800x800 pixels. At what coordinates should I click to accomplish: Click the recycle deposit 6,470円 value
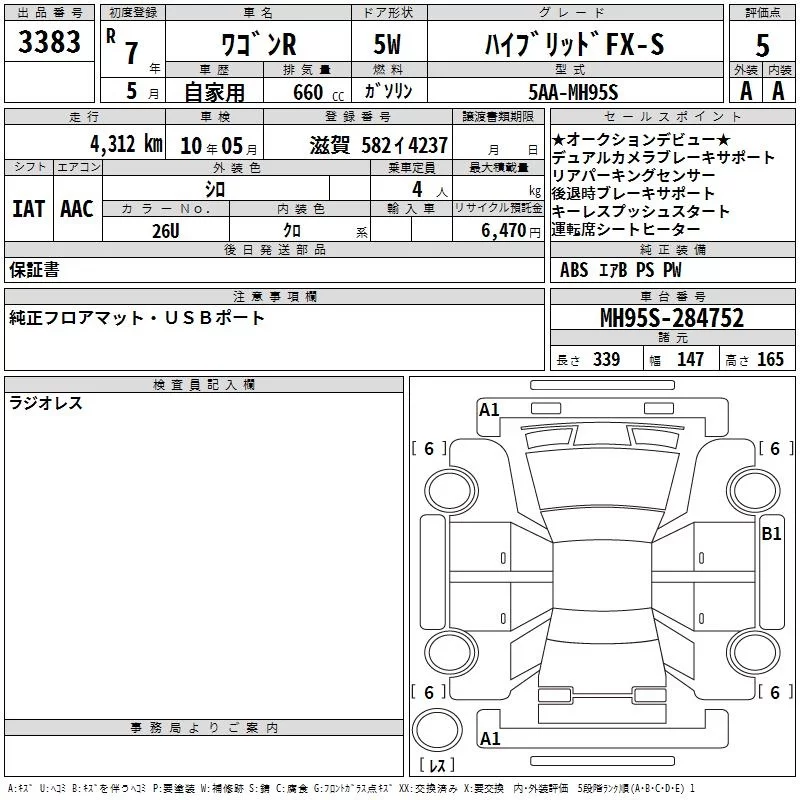(x=511, y=230)
